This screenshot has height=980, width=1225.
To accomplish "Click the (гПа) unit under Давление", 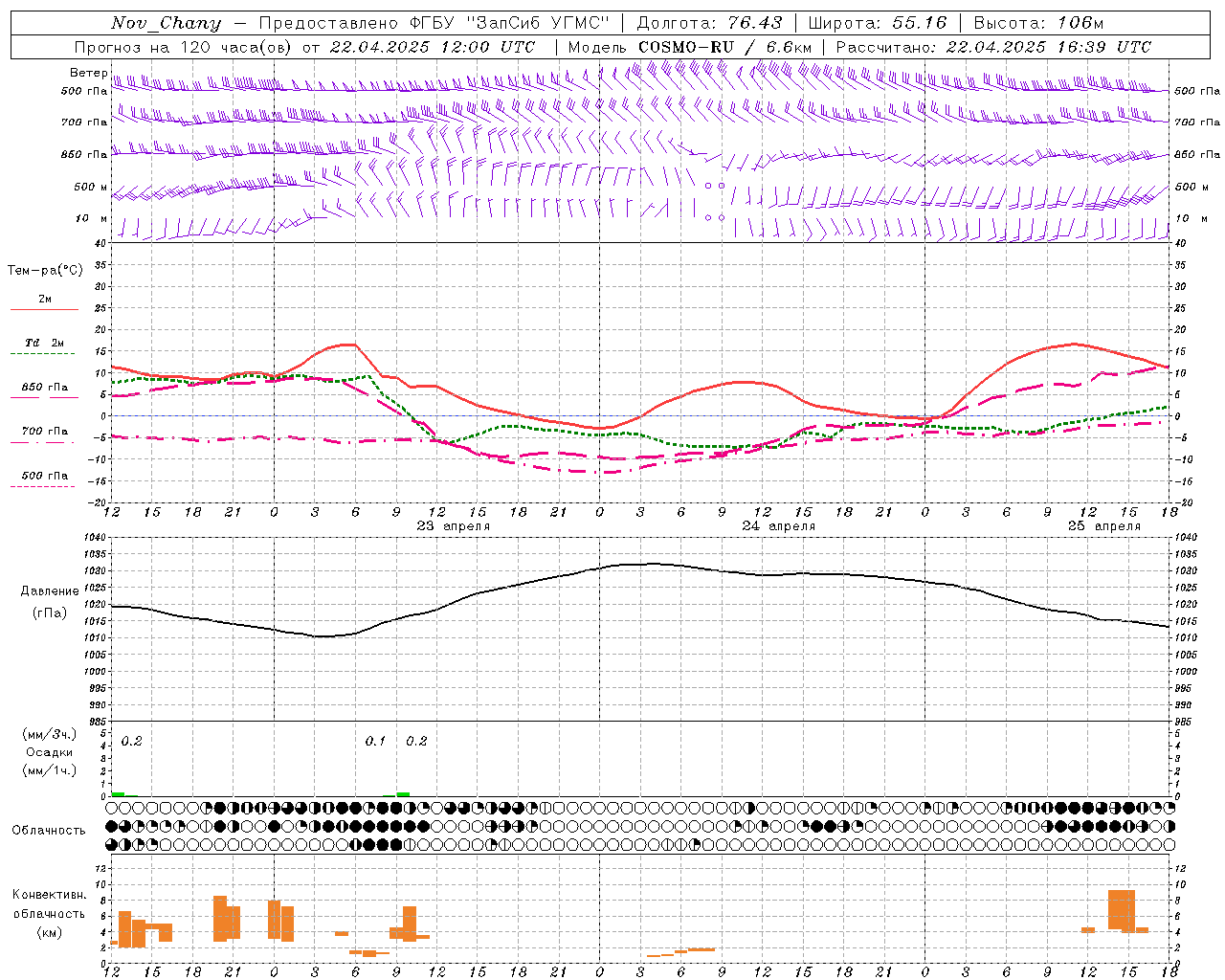I will pyautogui.click(x=50, y=613).
